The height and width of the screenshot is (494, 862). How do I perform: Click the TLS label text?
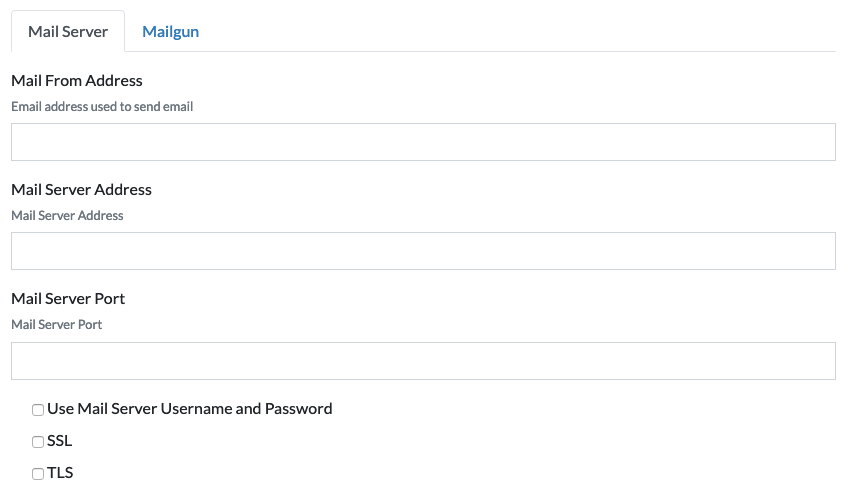click(60, 472)
